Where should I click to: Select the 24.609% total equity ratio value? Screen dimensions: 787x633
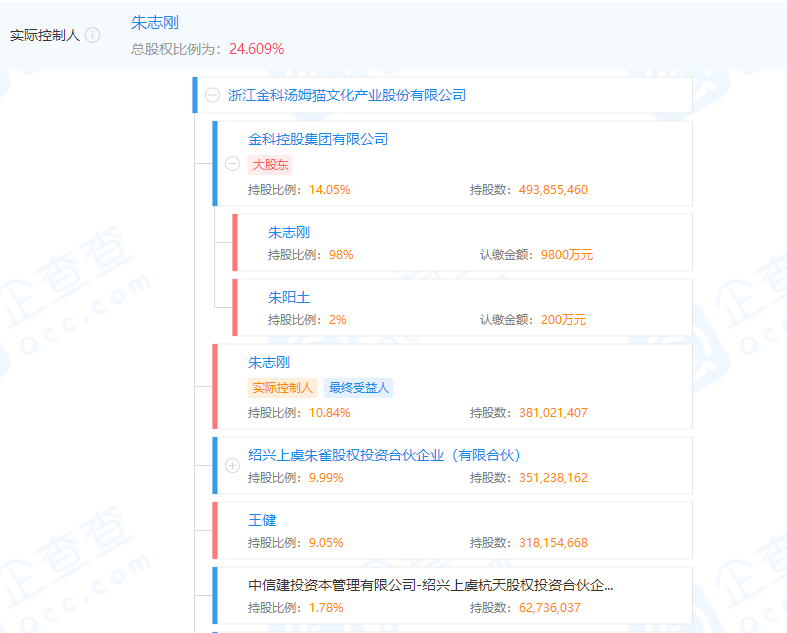tap(256, 49)
